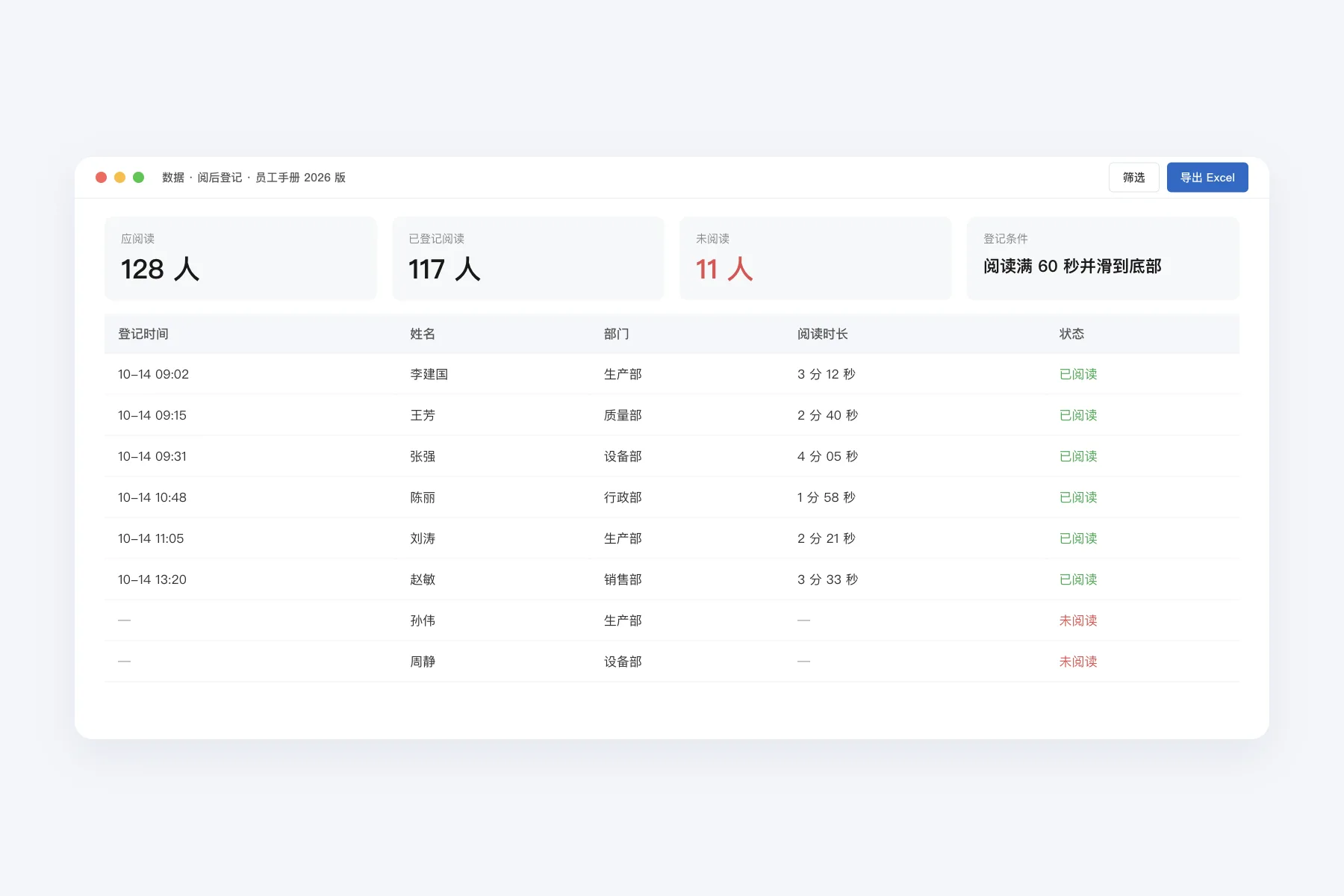The width and height of the screenshot is (1344, 896).
Task: Click reading duration 3 分 12 秒
Action: pyautogui.click(x=827, y=374)
